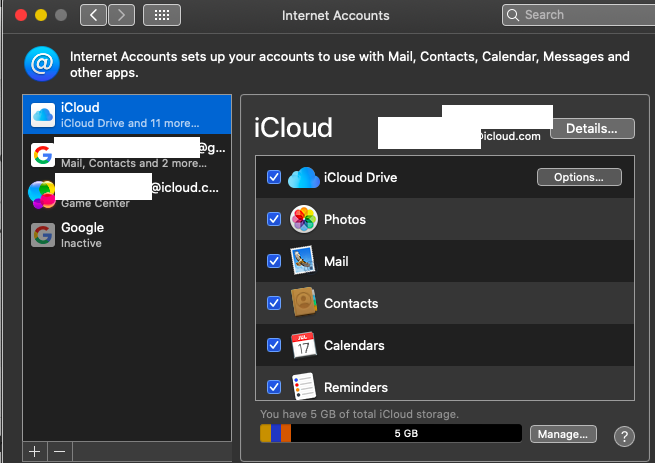
Task: Click the red close window button
Action: tap(21, 15)
